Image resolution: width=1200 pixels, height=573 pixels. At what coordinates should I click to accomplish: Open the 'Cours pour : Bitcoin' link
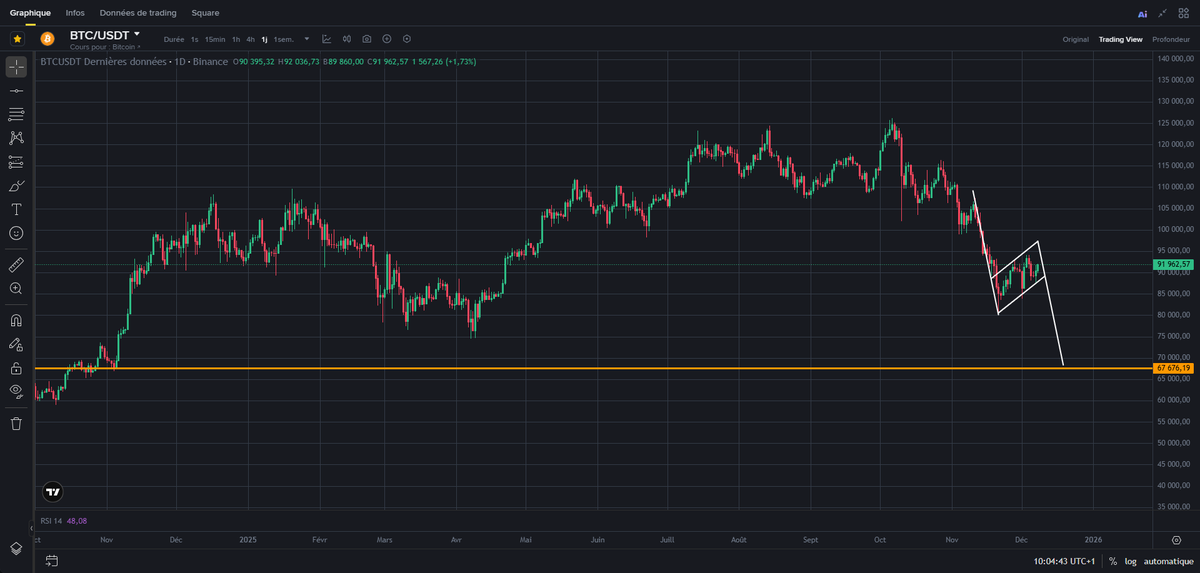(x=105, y=47)
